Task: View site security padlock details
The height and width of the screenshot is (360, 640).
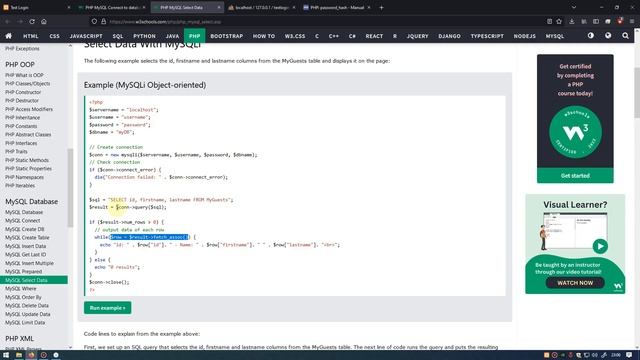Action: [104, 21]
